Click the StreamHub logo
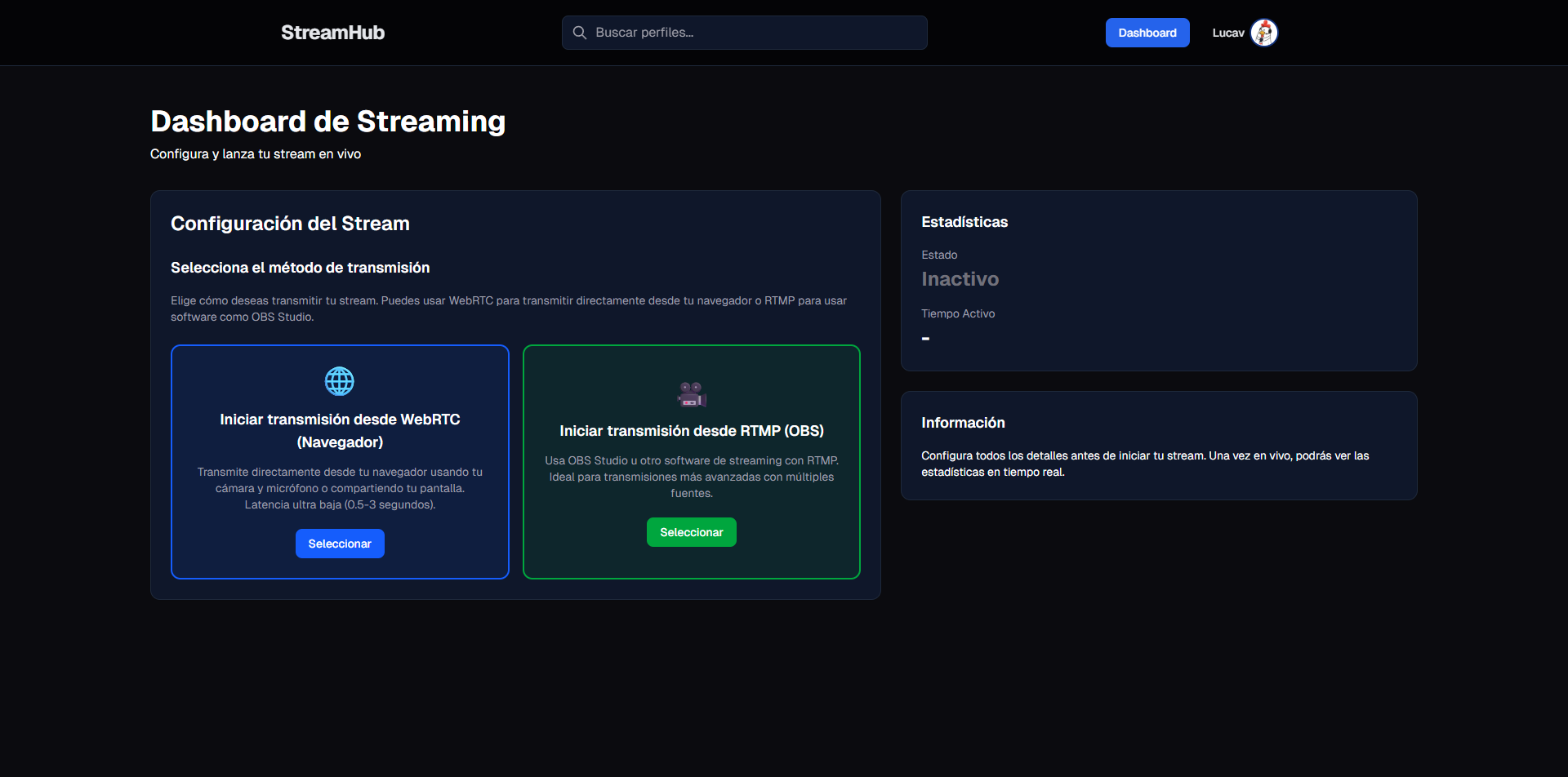1568x777 pixels. coord(332,33)
